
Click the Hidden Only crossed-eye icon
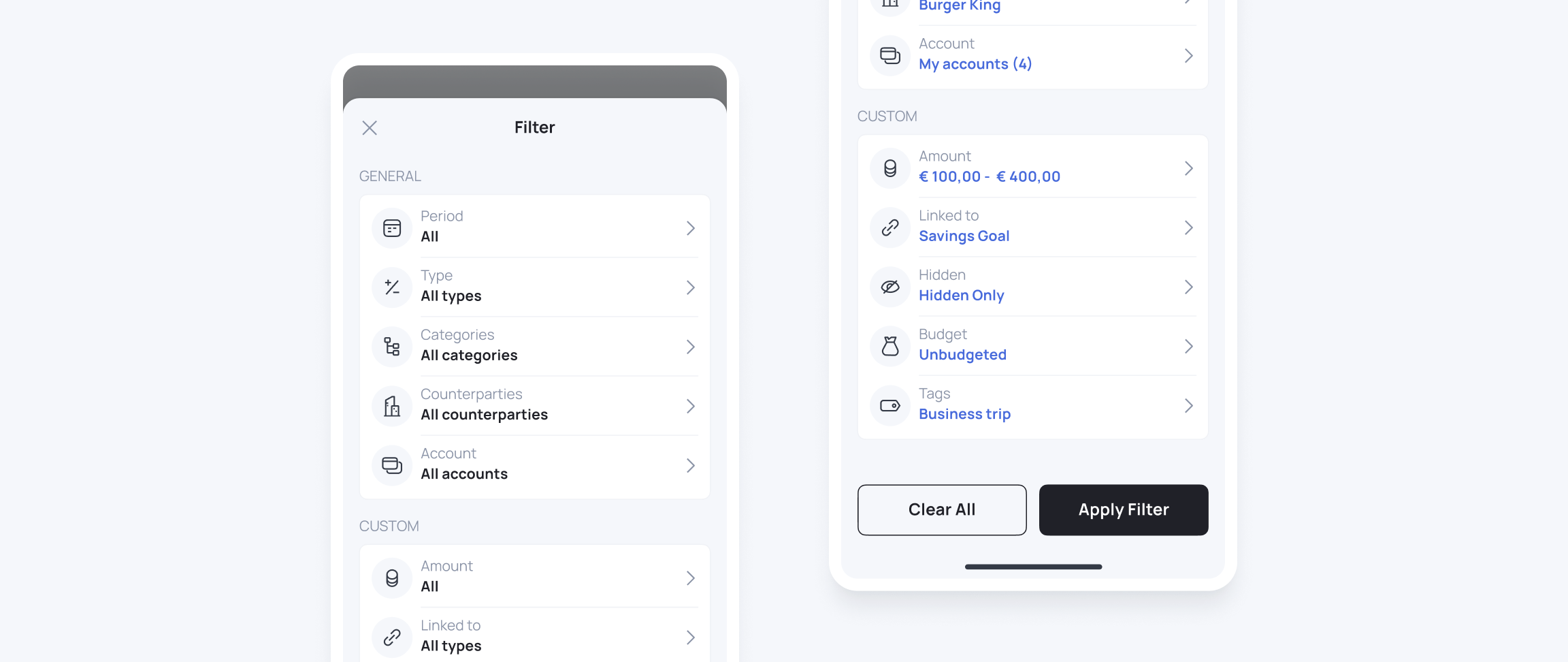[x=890, y=287]
